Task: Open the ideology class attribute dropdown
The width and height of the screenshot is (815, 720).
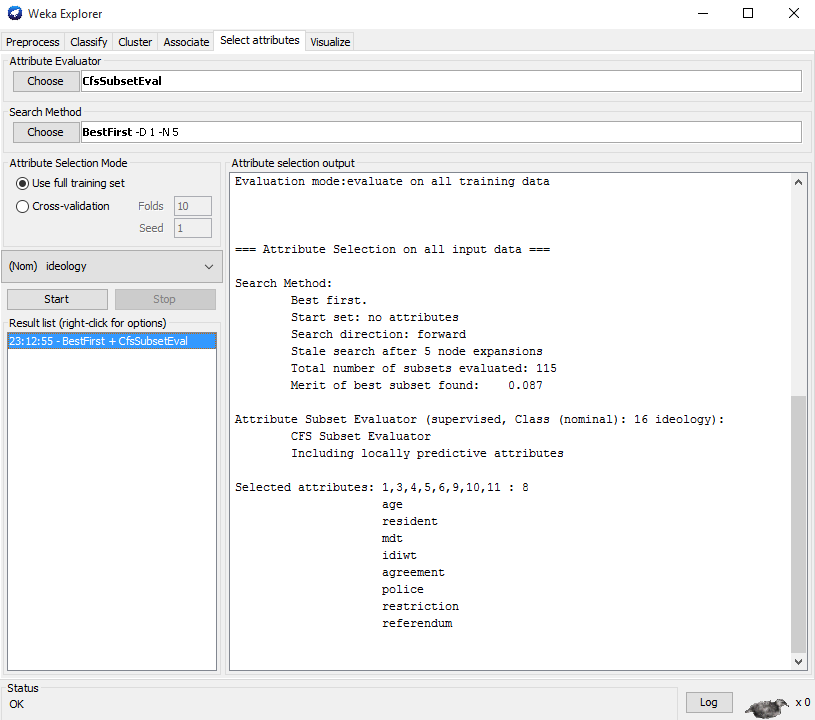Action: (x=112, y=267)
